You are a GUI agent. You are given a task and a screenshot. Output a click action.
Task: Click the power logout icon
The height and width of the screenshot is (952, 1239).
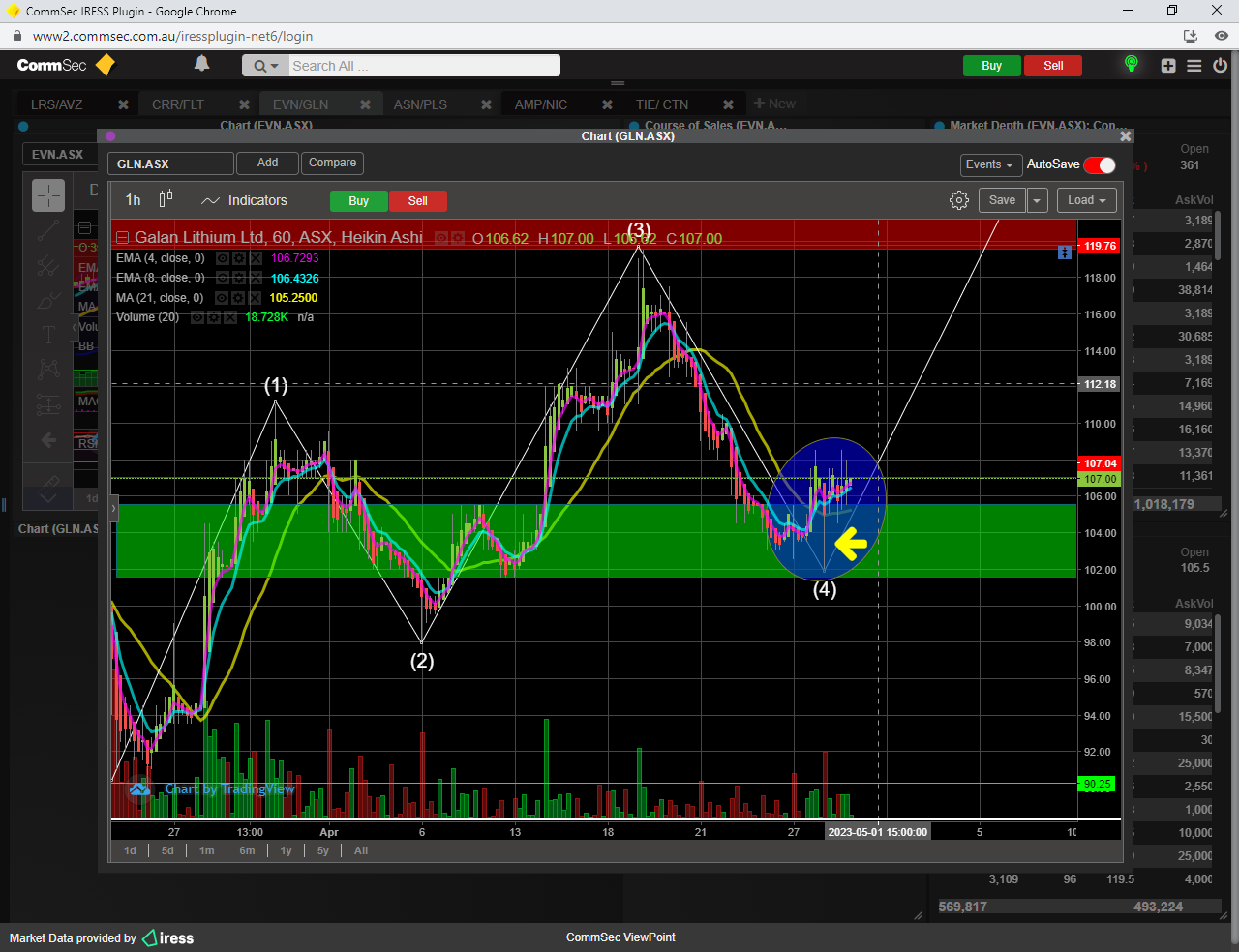point(1220,66)
